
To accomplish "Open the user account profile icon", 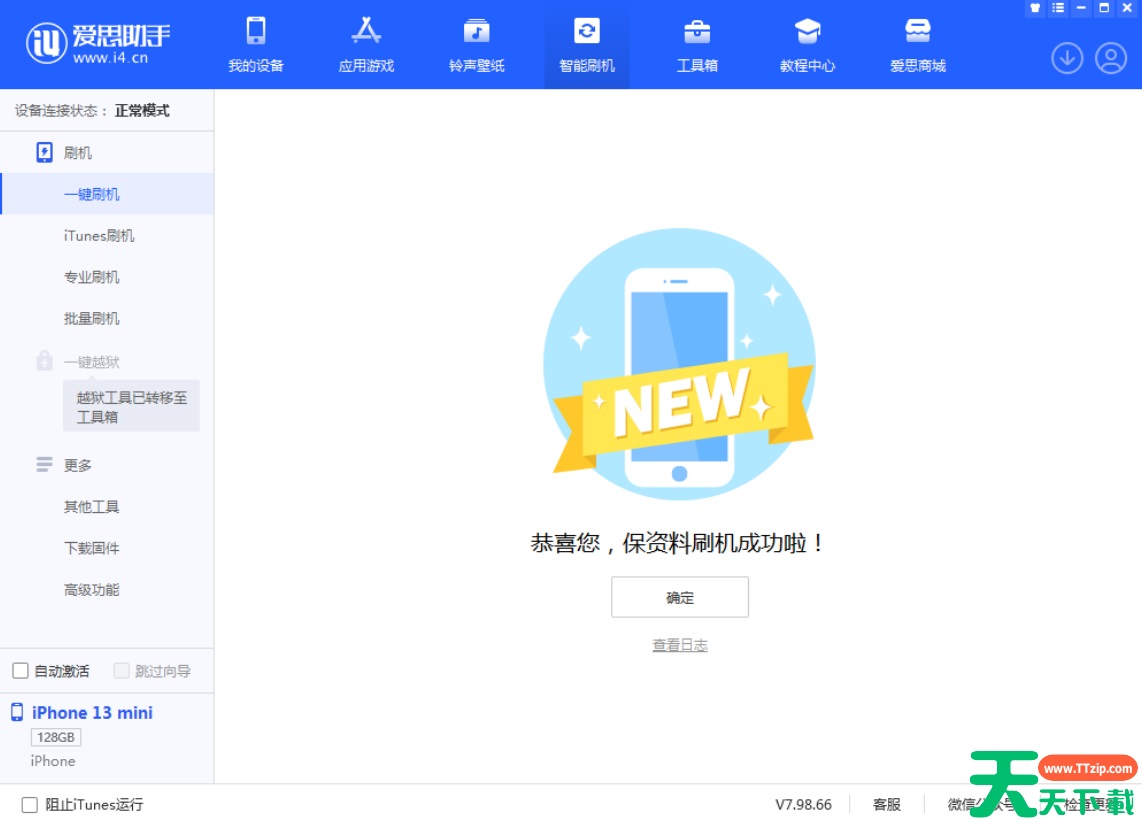I will (x=1110, y=59).
